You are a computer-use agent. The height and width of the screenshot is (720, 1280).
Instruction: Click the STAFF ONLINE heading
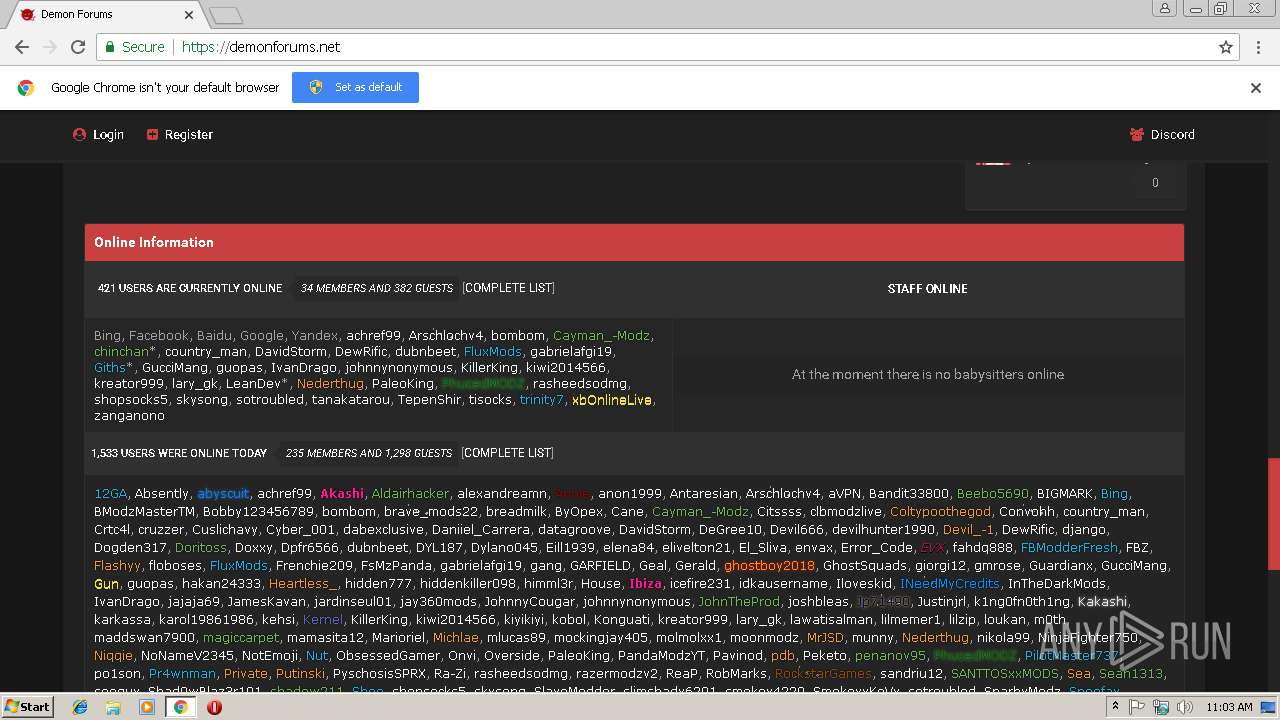tap(927, 289)
